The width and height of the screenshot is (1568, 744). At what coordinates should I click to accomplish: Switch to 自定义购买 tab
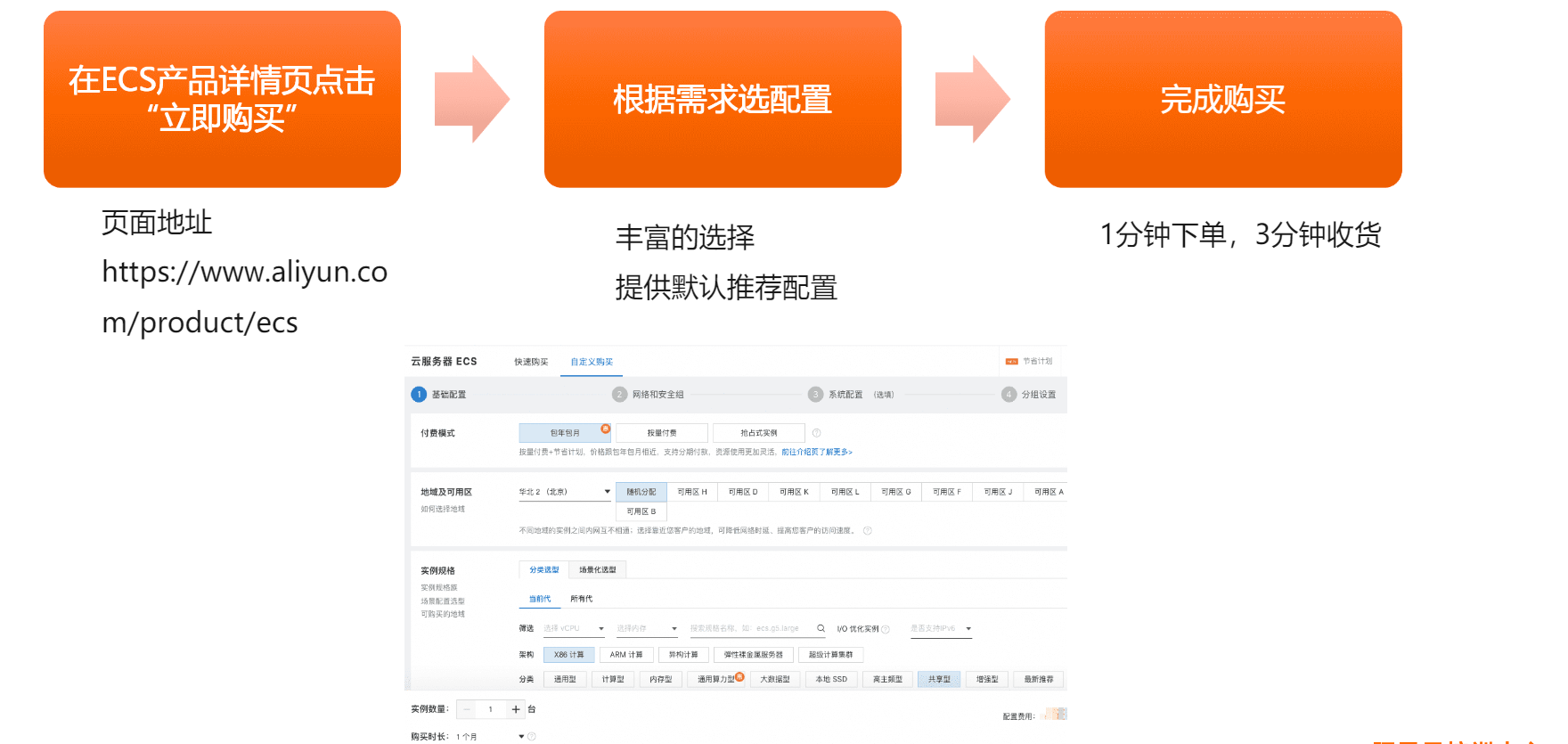coord(592,362)
